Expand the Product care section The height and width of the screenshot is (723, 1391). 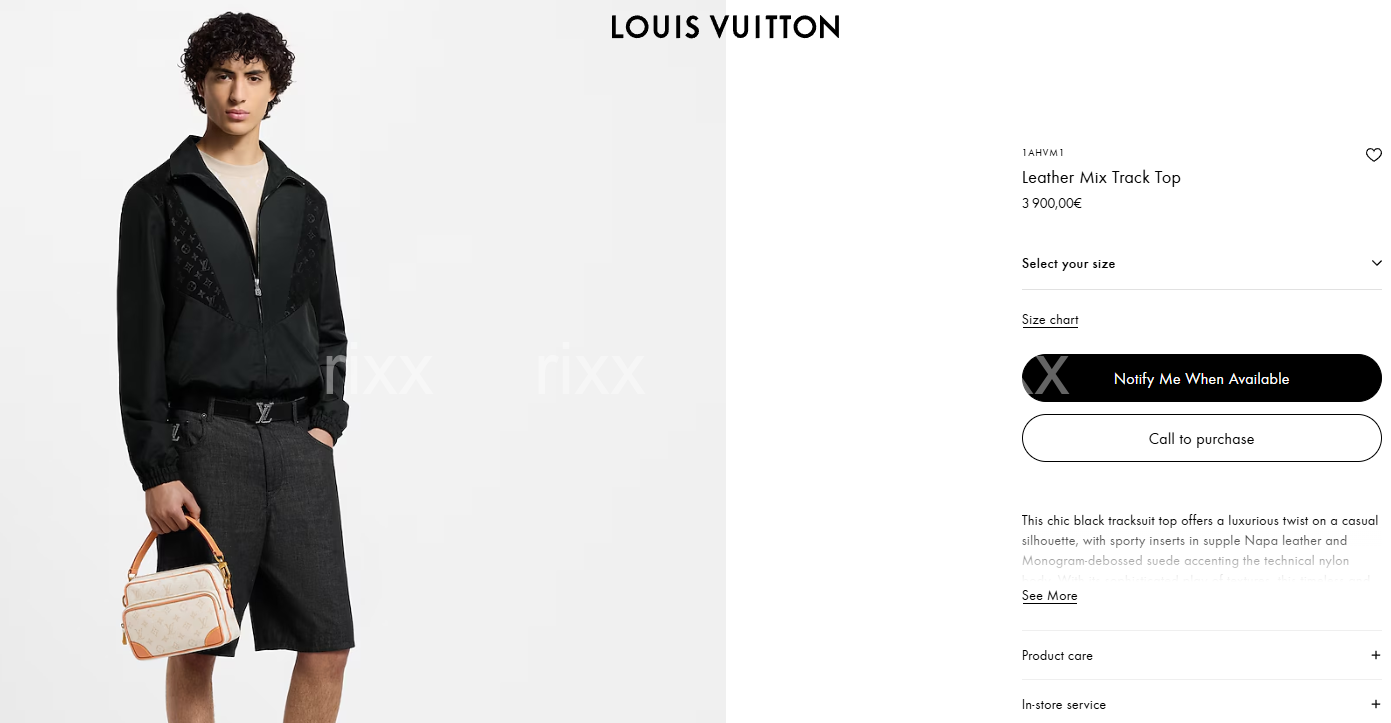[1201, 655]
